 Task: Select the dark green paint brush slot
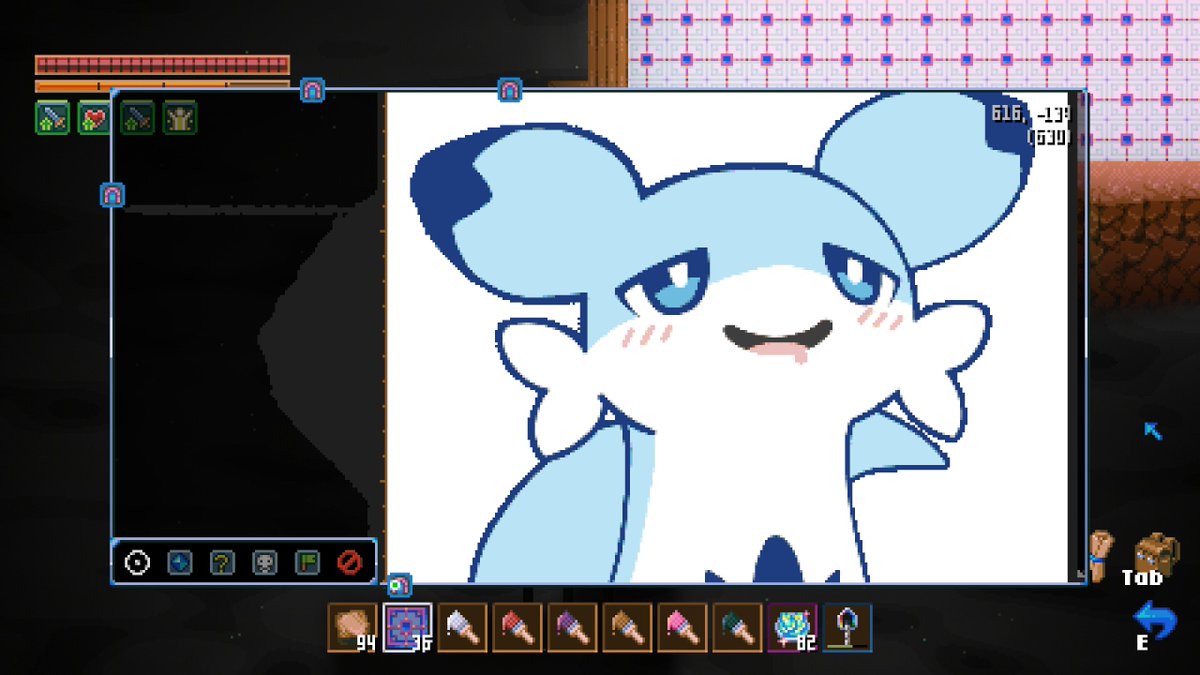tap(737, 628)
